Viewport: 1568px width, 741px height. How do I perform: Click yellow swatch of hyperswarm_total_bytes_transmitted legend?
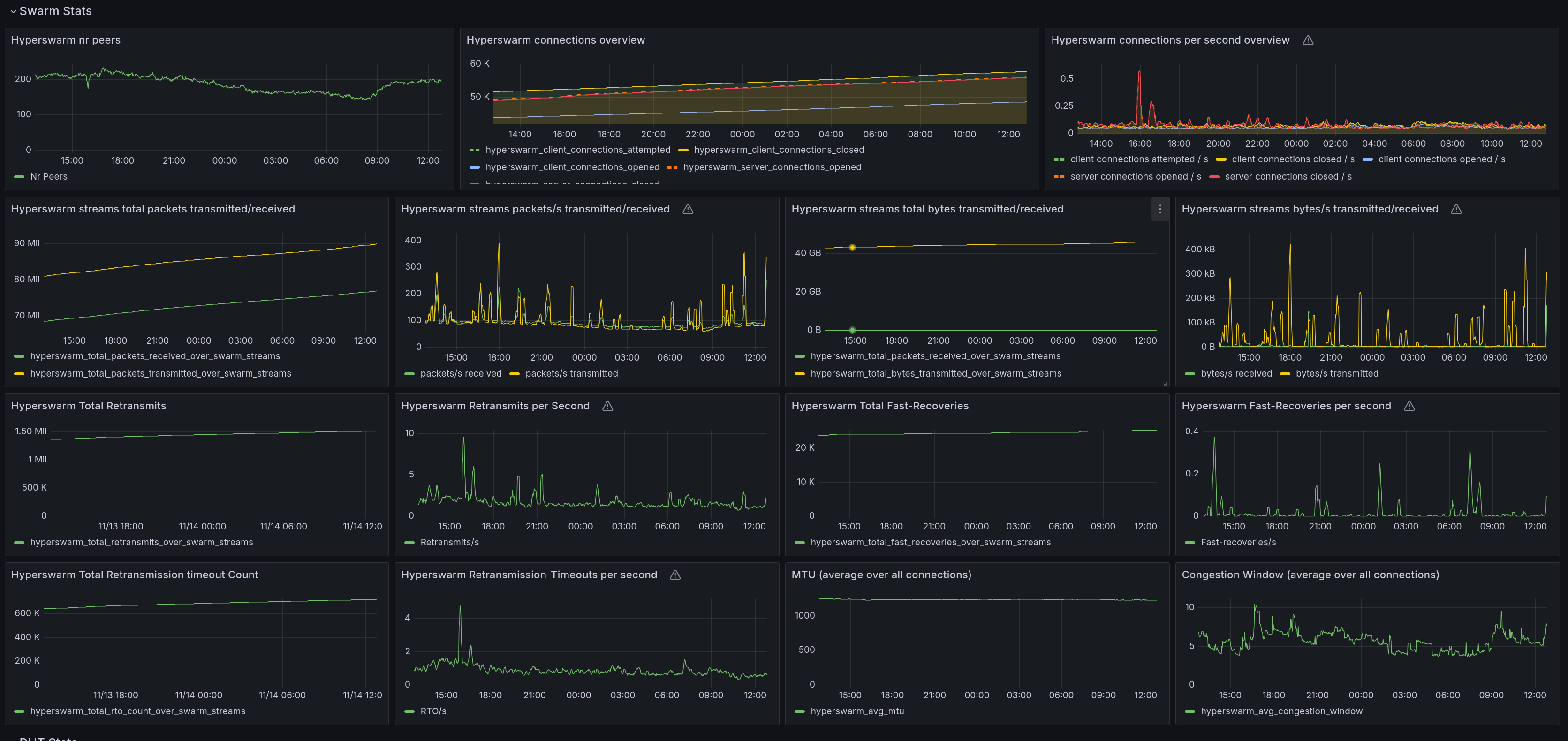[799, 374]
